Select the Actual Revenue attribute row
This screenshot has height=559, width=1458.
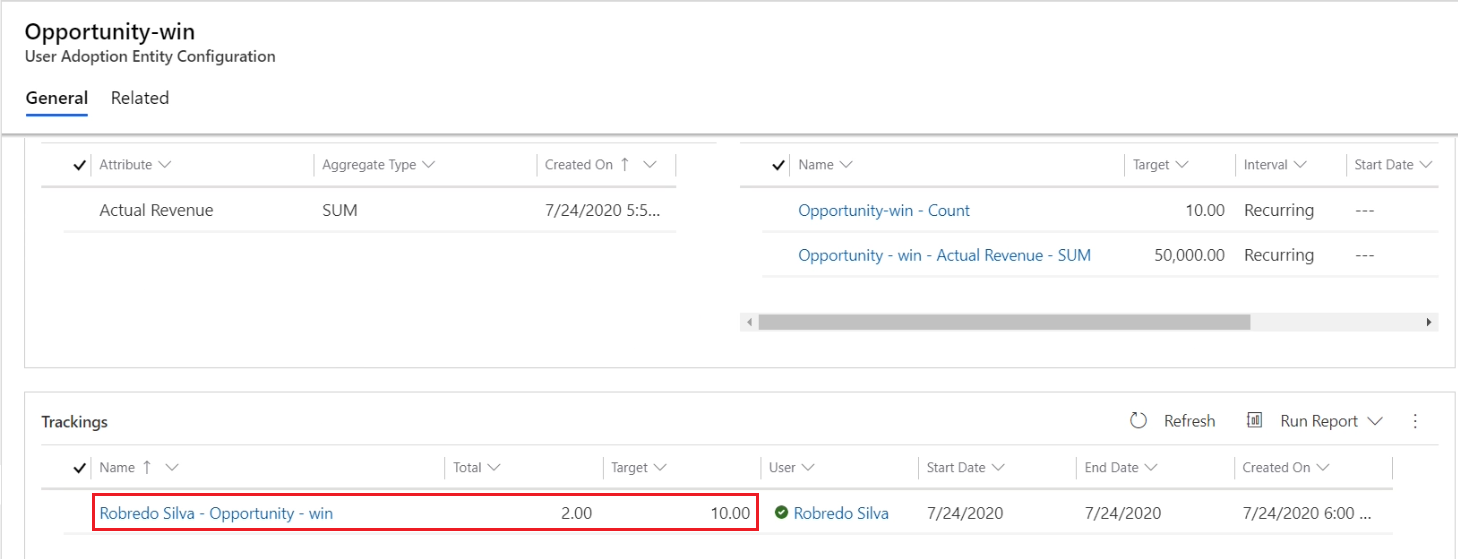(370, 210)
